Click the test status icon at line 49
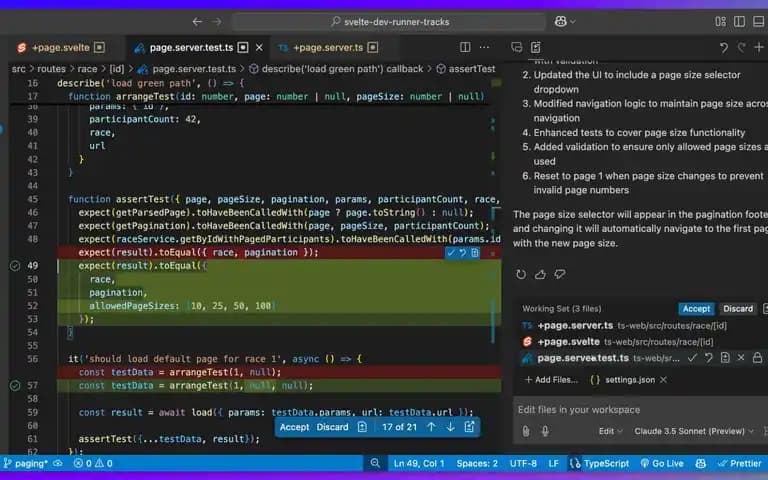Image resolution: width=768 pixels, height=480 pixels. point(15,265)
